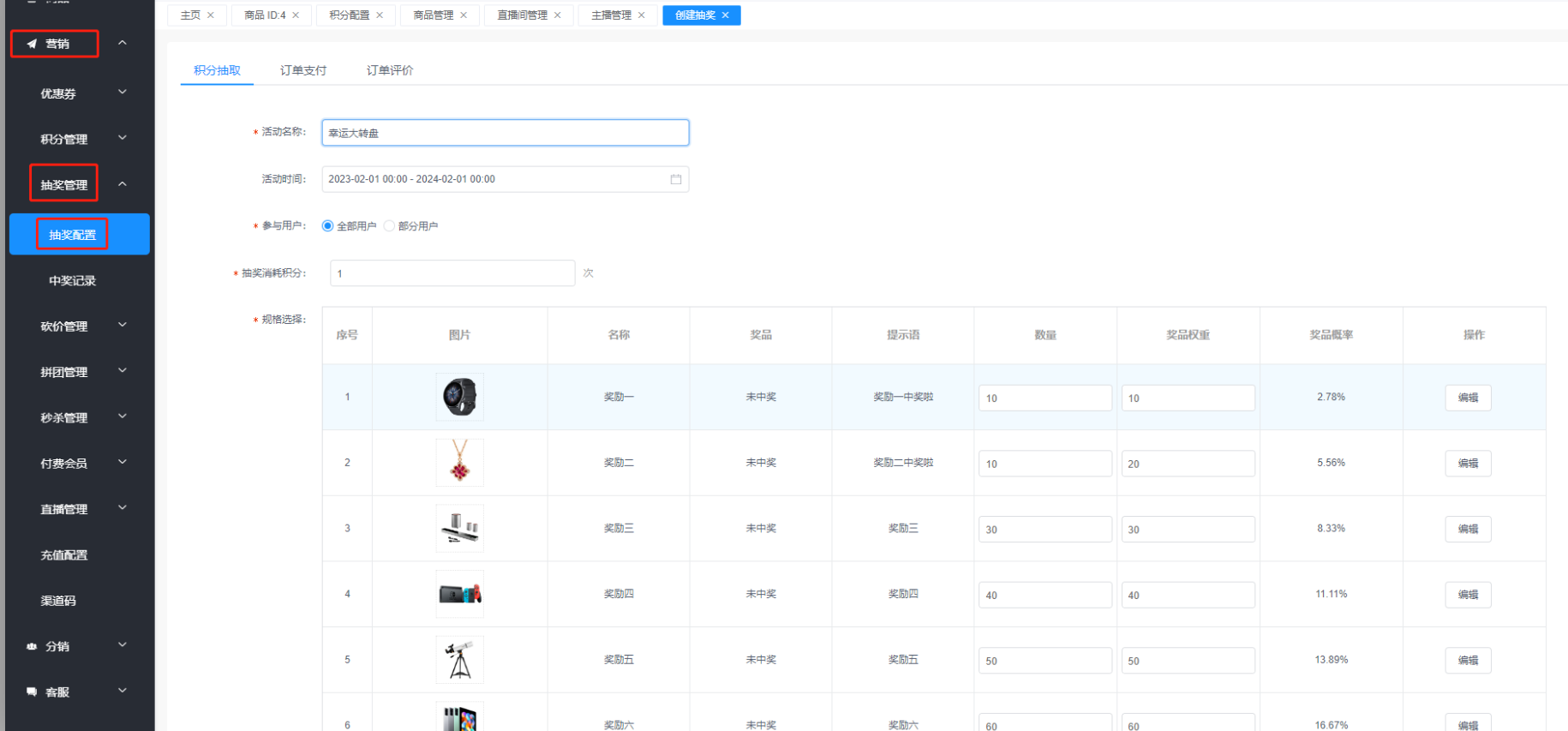The image size is (1568, 731).
Task: Select the 全部用户 radio button
Action: [327, 226]
